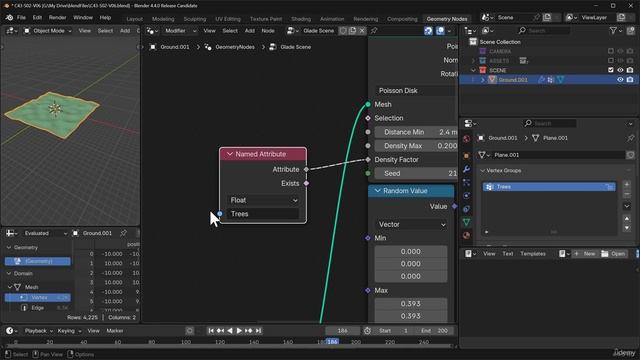The height and width of the screenshot is (360, 640).
Task: Open the Modifiers wrench properties tab
Action: tap(466, 169)
